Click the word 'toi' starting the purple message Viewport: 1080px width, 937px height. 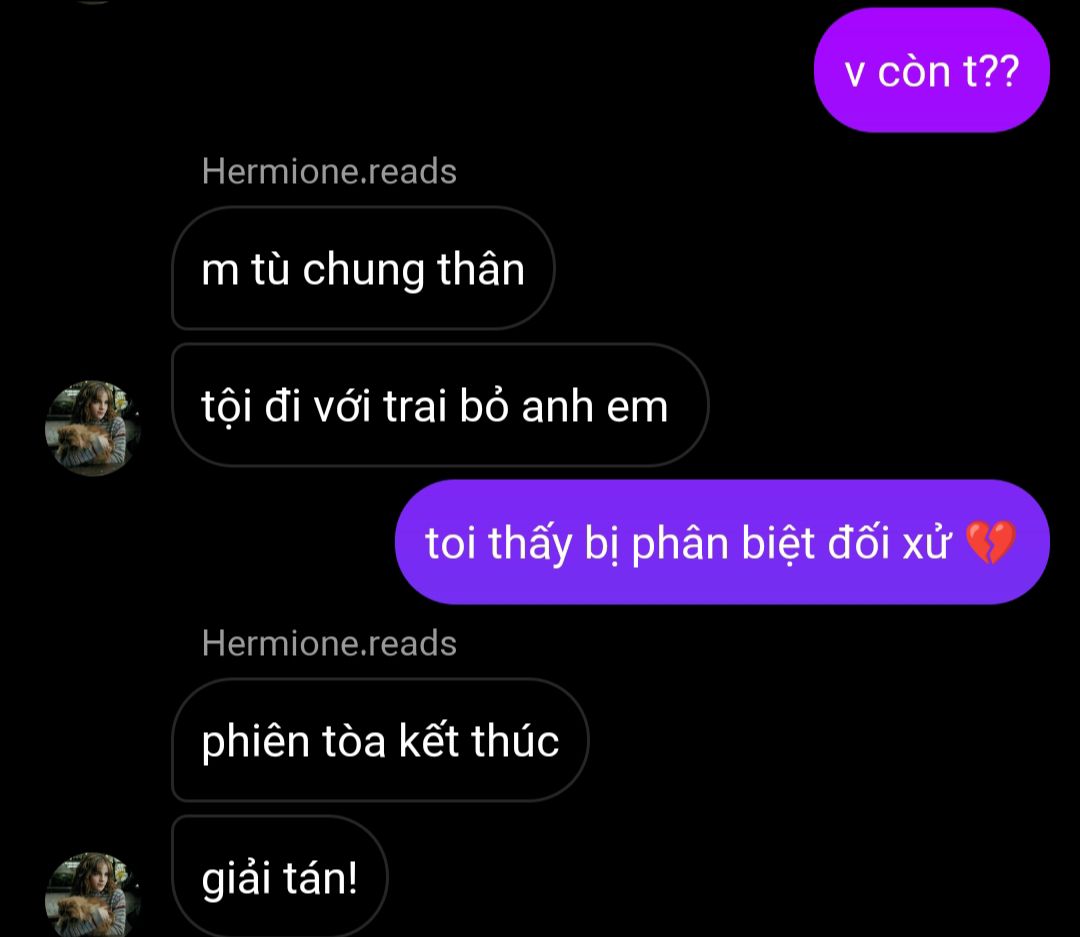pos(450,543)
